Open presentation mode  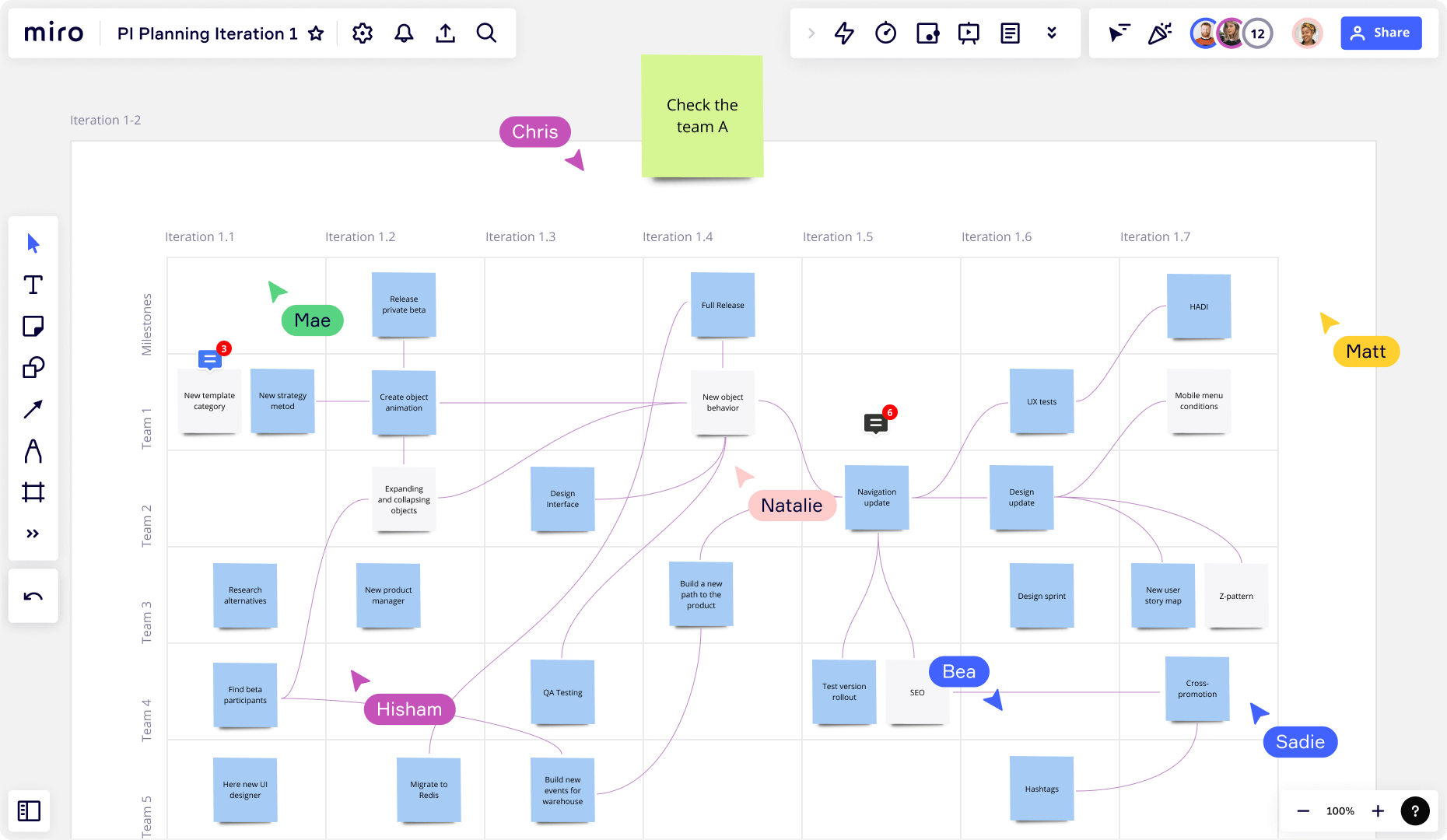coord(969,33)
